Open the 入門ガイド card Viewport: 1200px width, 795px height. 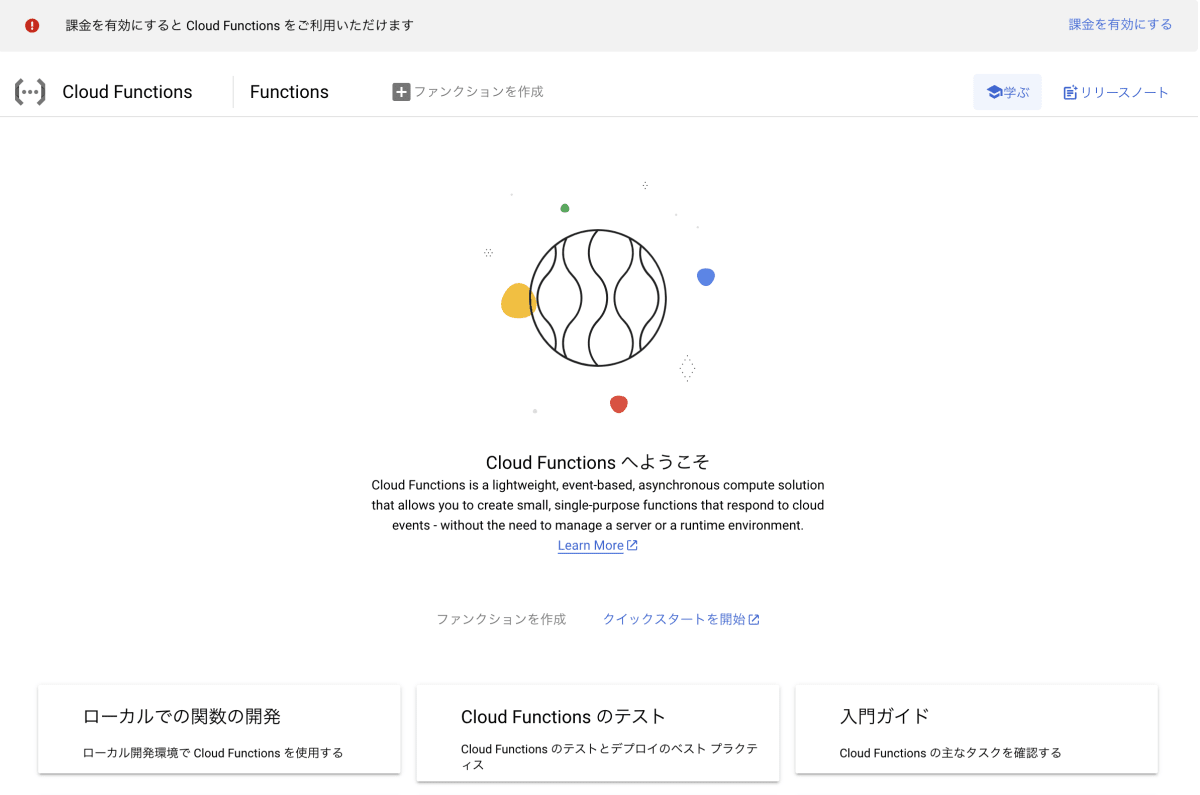tap(976, 729)
